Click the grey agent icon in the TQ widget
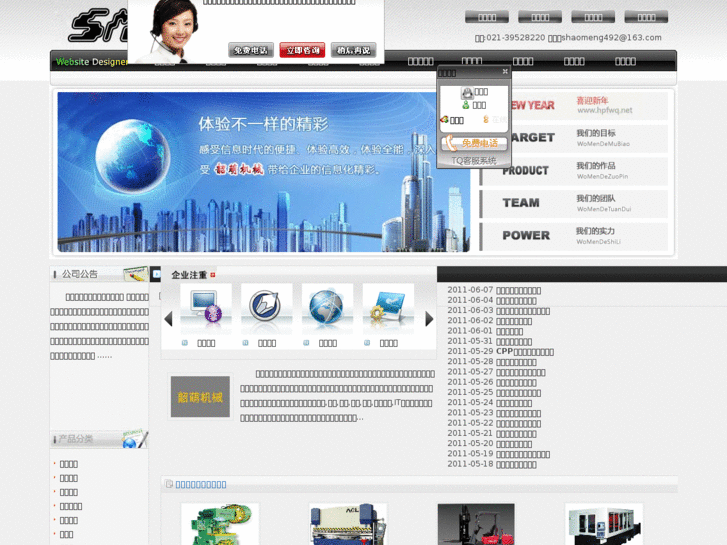727x545 pixels. tap(467, 93)
